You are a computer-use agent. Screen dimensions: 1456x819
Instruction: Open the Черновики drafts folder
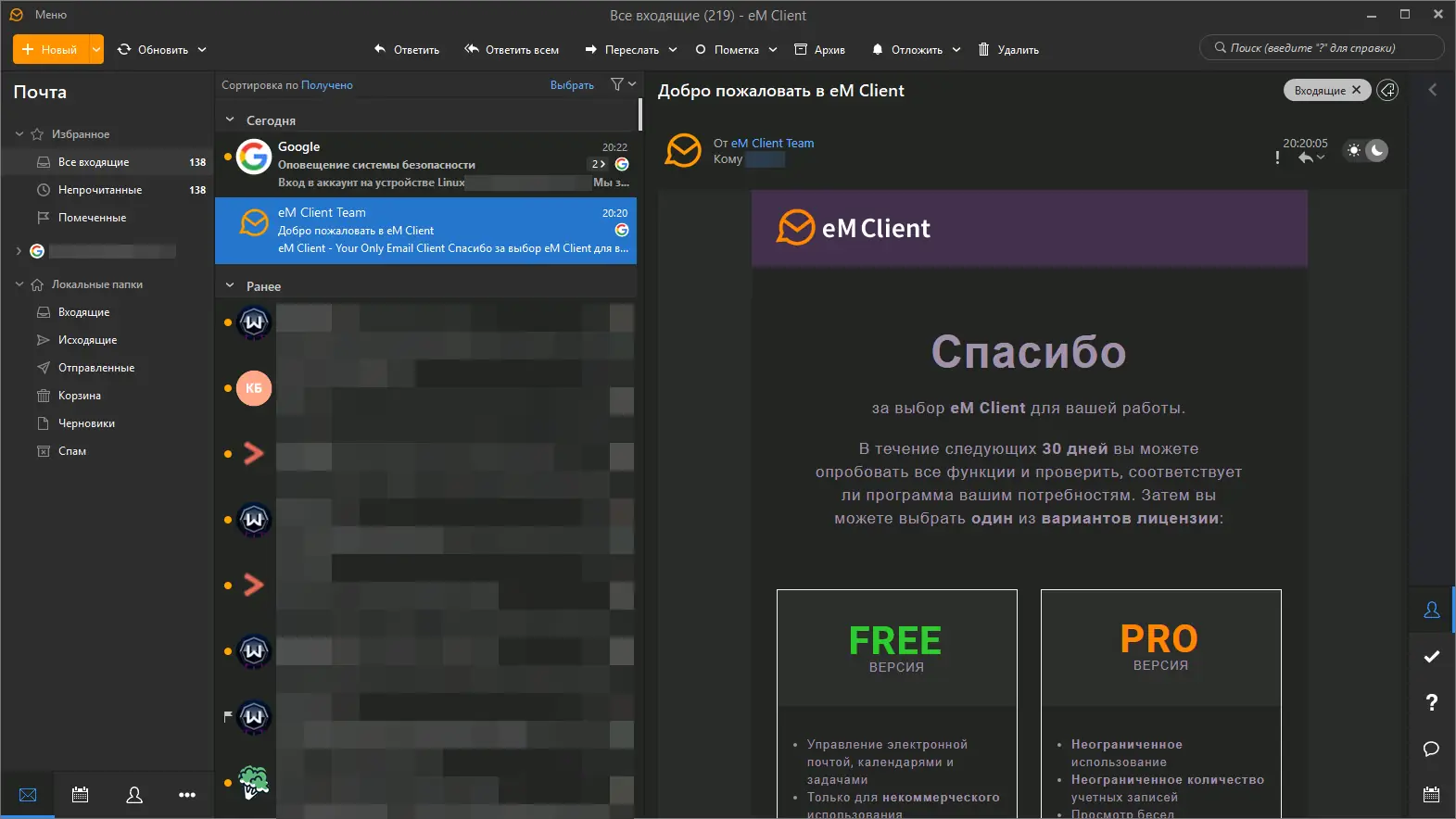[x=108, y=423]
